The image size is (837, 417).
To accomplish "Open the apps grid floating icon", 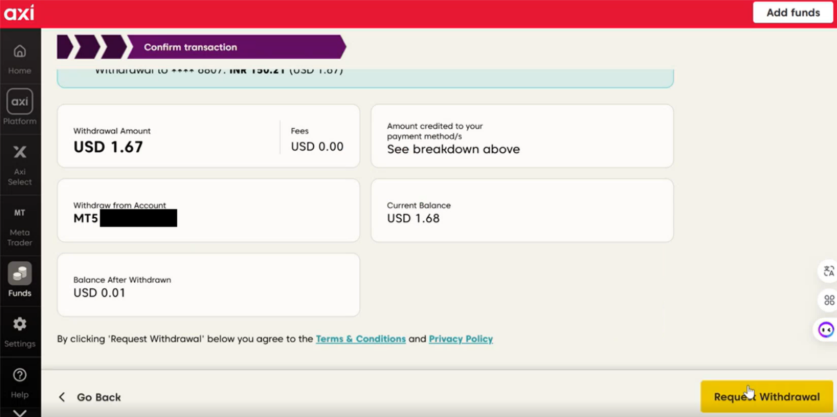I will pos(828,300).
